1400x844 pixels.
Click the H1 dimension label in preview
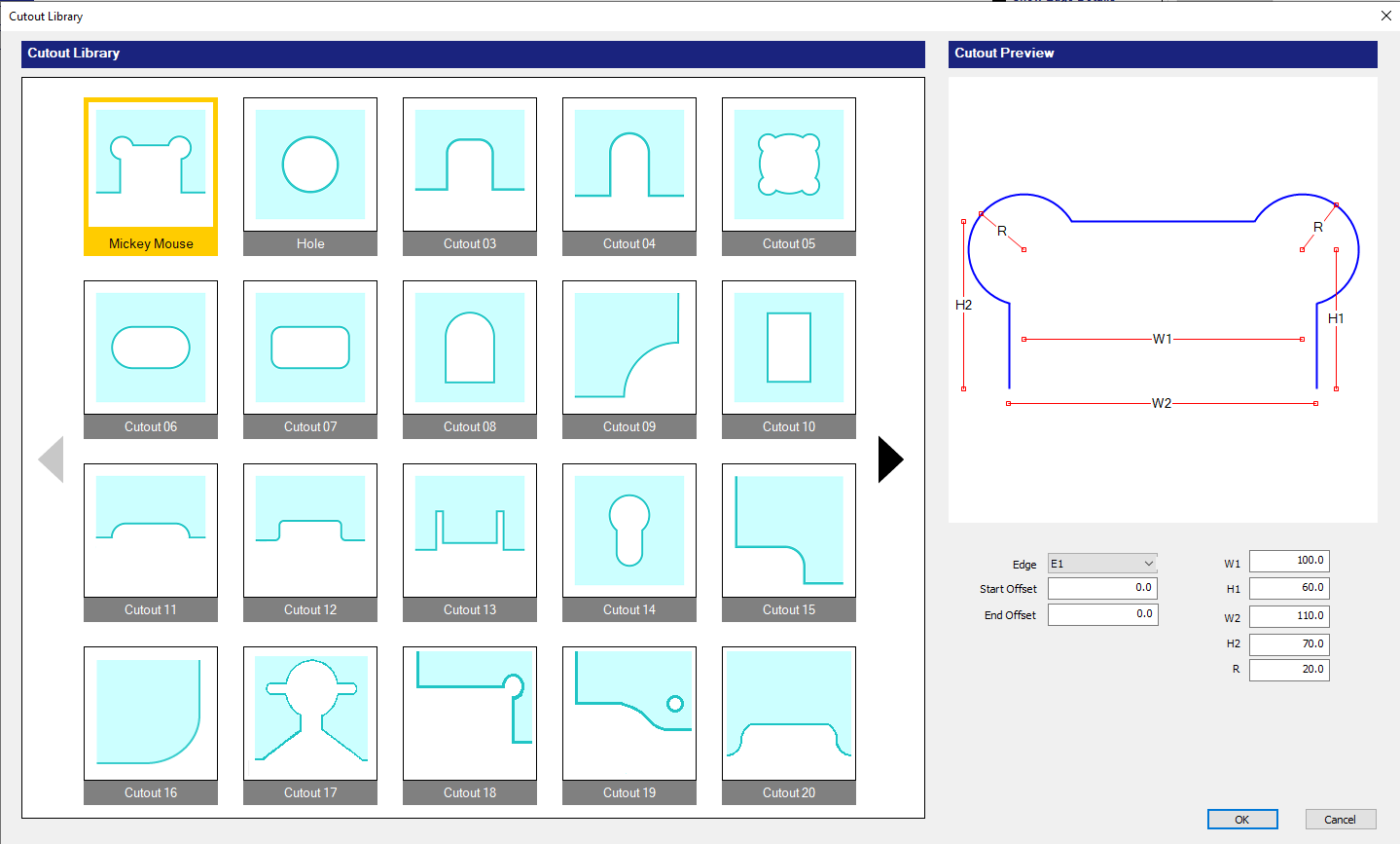click(1336, 318)
